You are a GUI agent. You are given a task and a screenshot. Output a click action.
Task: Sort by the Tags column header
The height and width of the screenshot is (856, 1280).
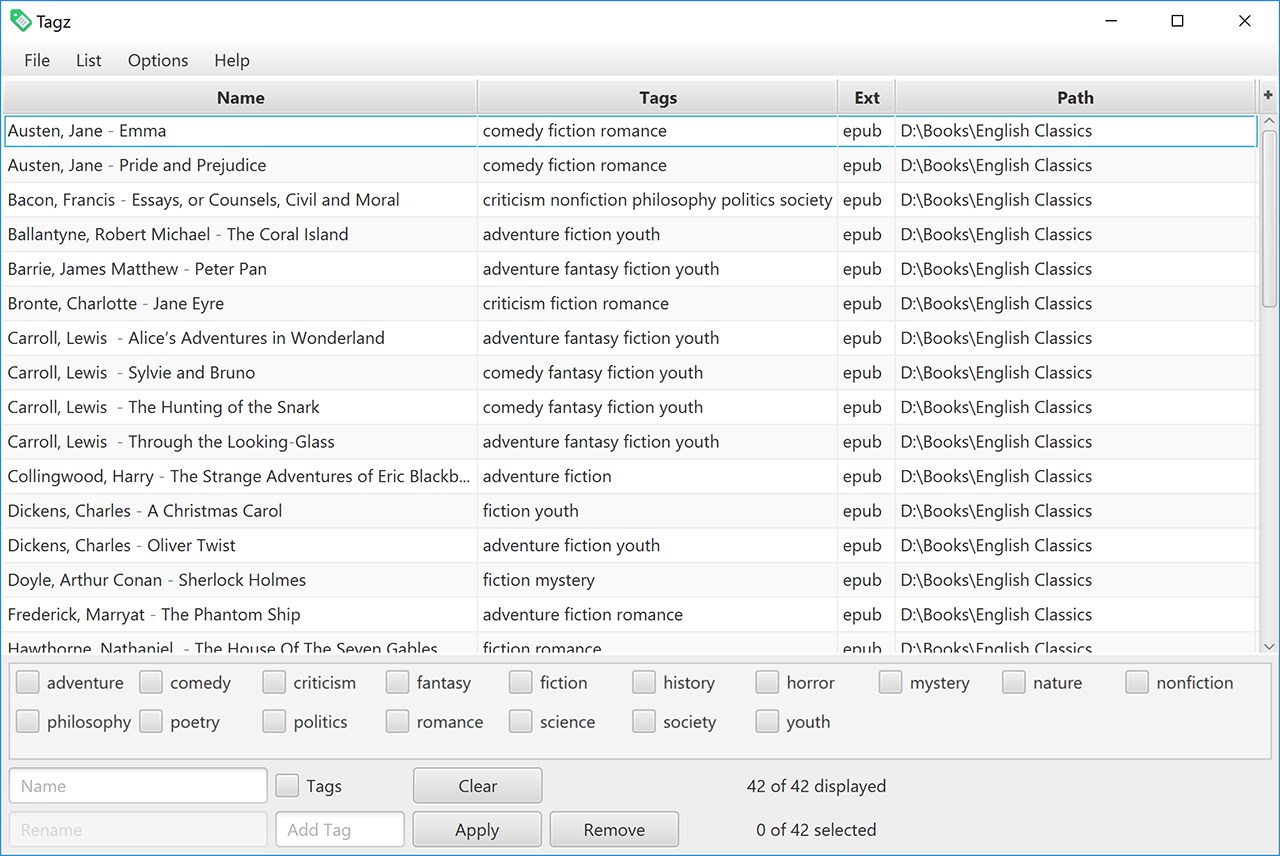click(x=658, y=97)
